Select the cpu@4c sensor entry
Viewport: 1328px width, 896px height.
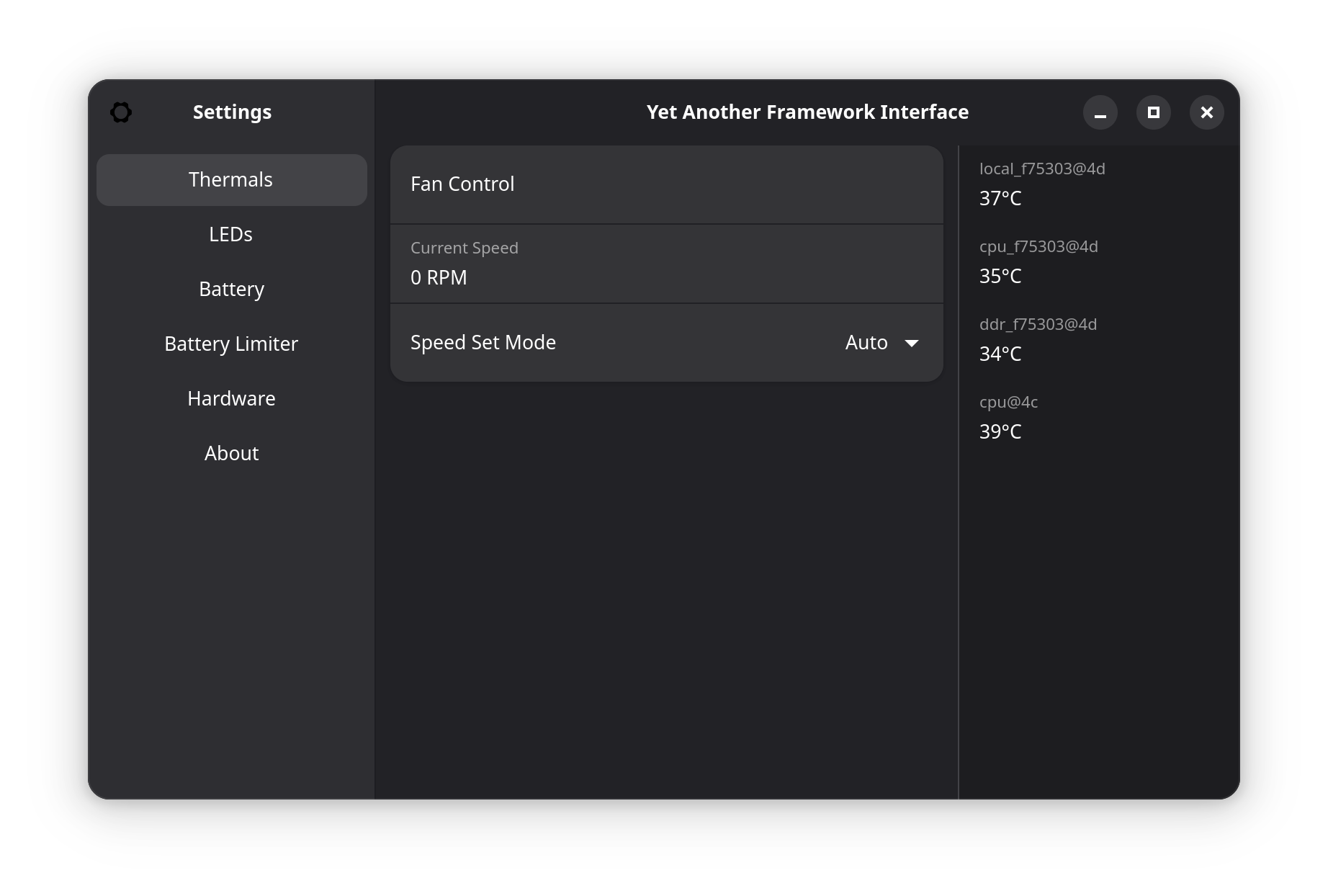point(1008,402)
